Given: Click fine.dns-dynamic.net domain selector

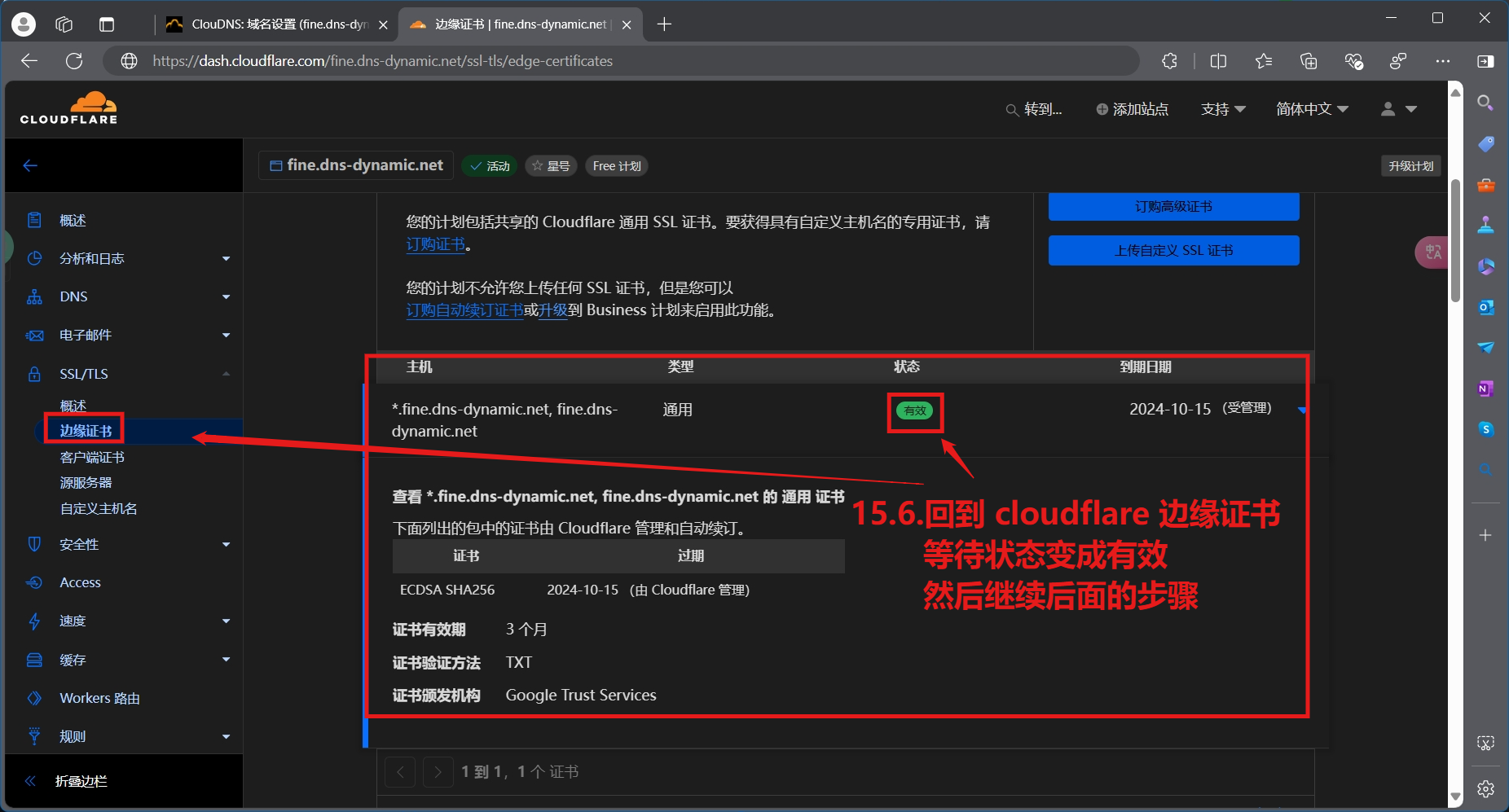Looking at the screenshot, I should click(357, 165).
